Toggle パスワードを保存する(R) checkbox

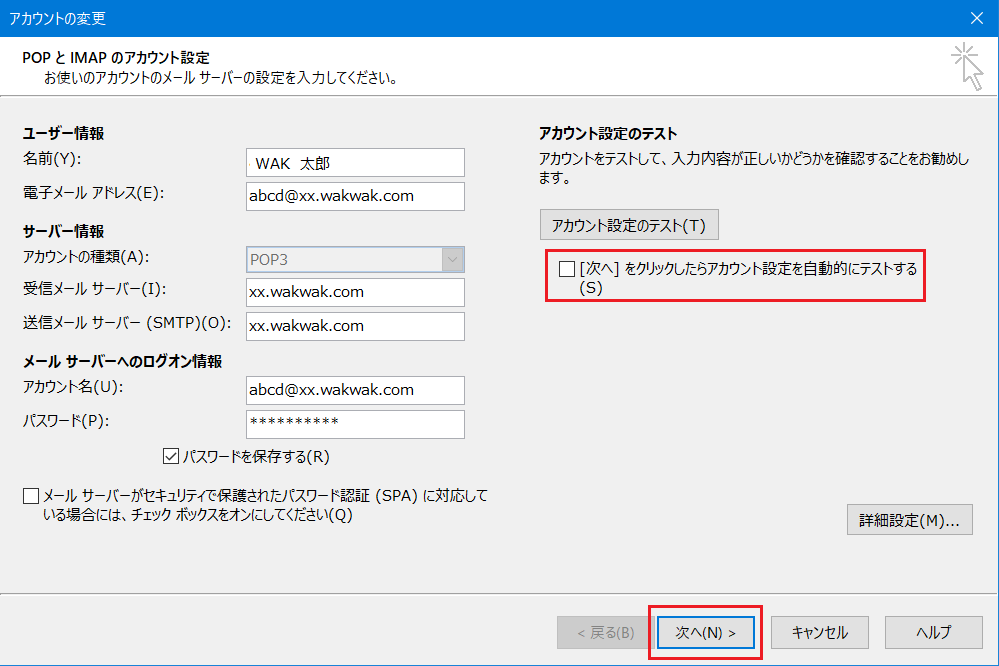170,456
